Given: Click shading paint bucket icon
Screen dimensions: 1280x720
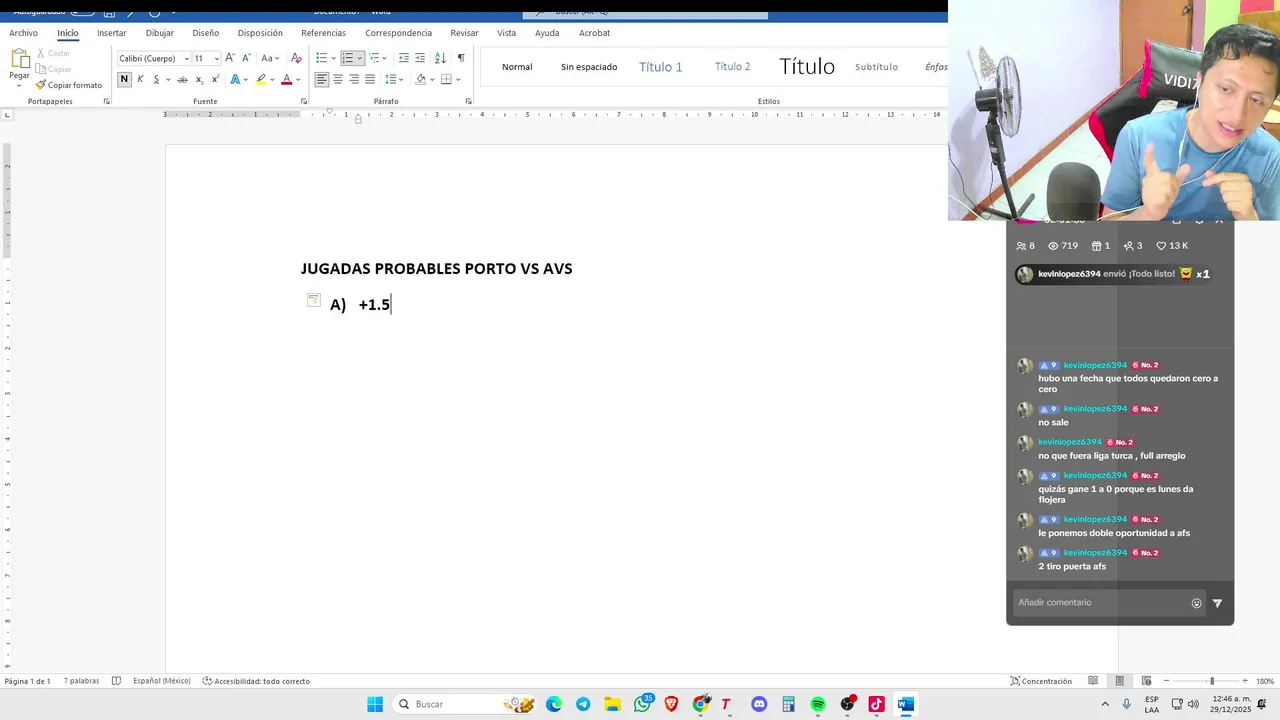Looking at the screenshot, I should coord(420,79).
